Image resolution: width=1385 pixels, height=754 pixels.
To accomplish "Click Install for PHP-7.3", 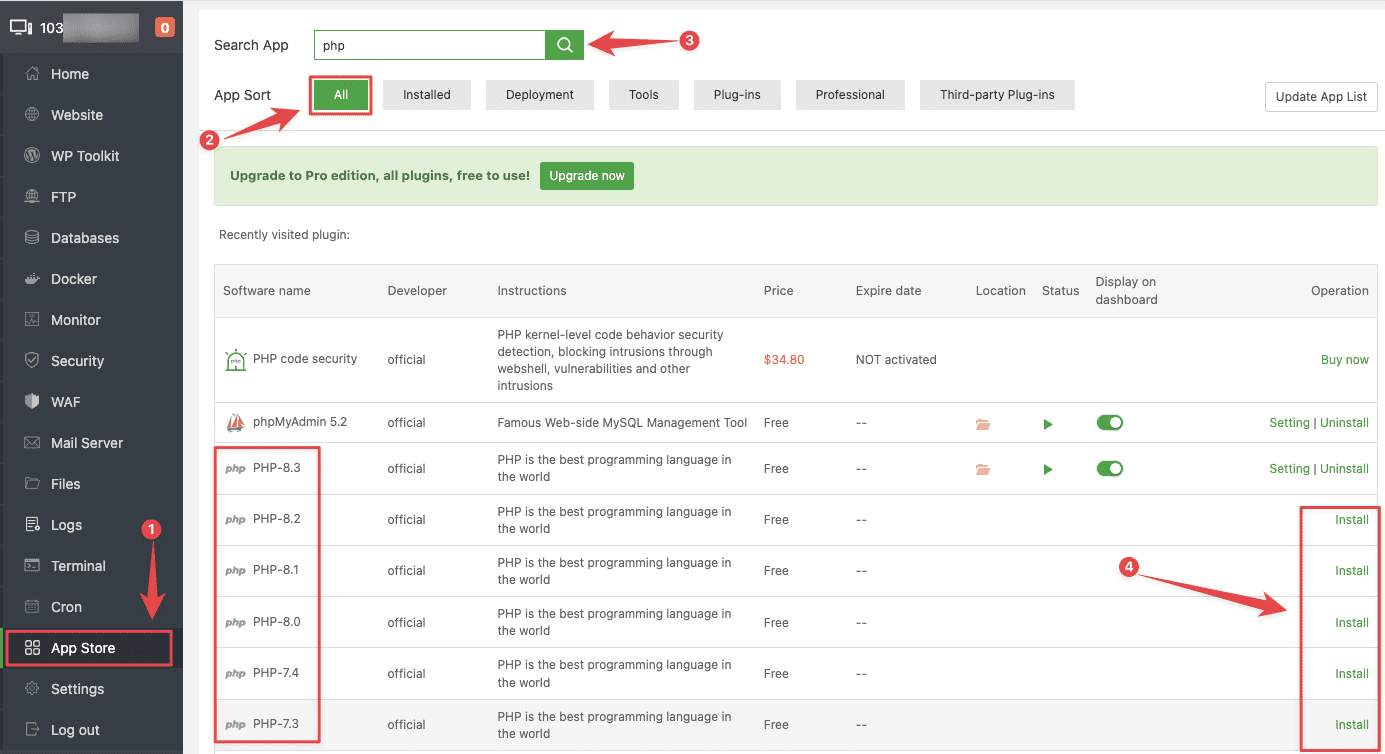I will click(x=1352, y=725).
